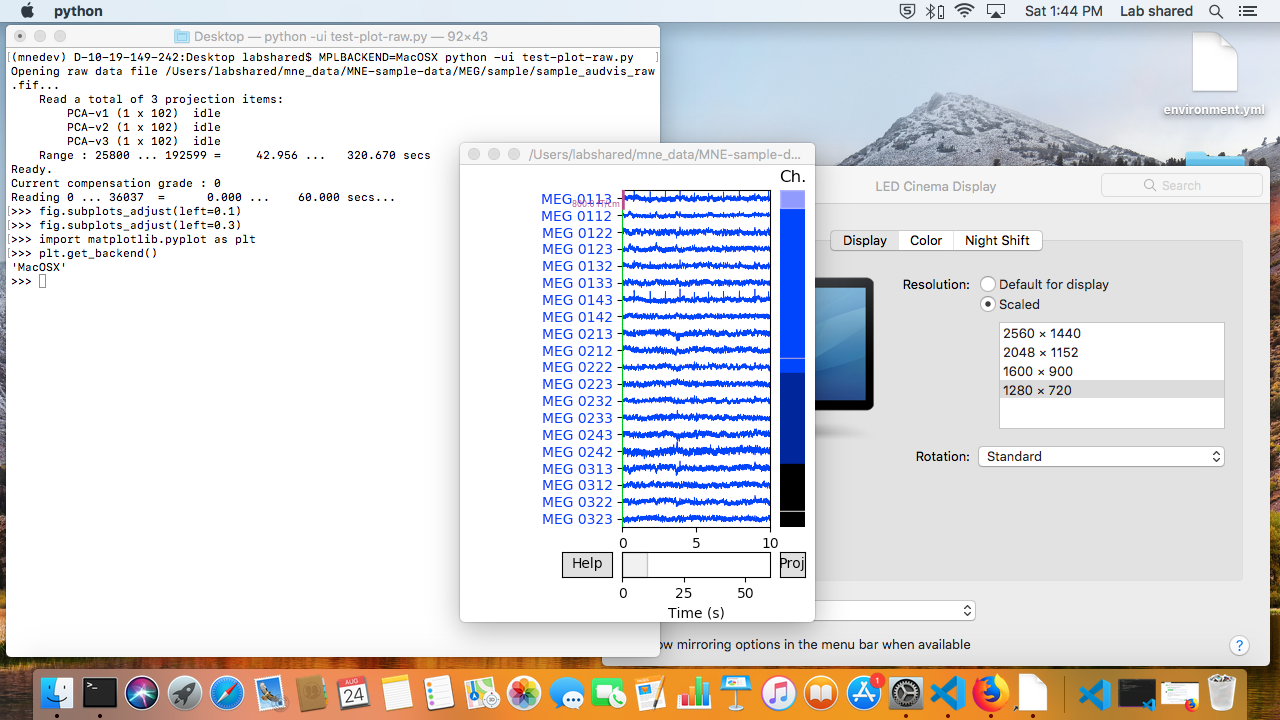Open Numbers bar chart icon

click(x=693, y=693)
